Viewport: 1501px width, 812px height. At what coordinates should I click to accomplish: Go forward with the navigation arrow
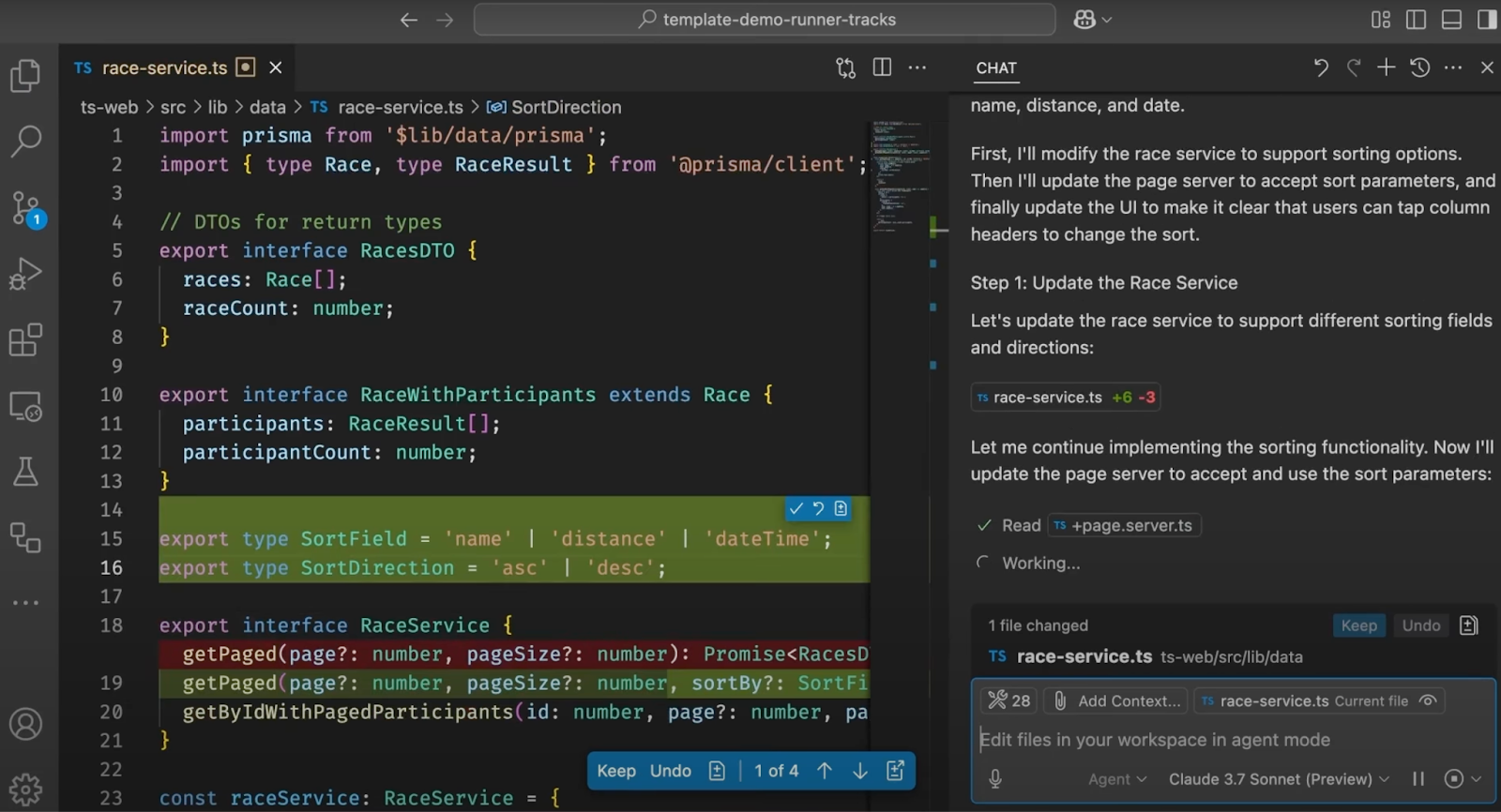click(445, 20)
